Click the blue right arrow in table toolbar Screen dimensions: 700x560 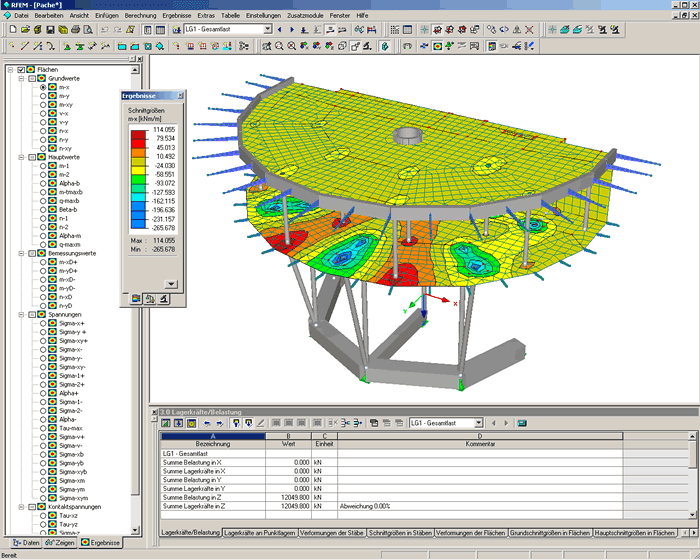click(x=220, y=423)
